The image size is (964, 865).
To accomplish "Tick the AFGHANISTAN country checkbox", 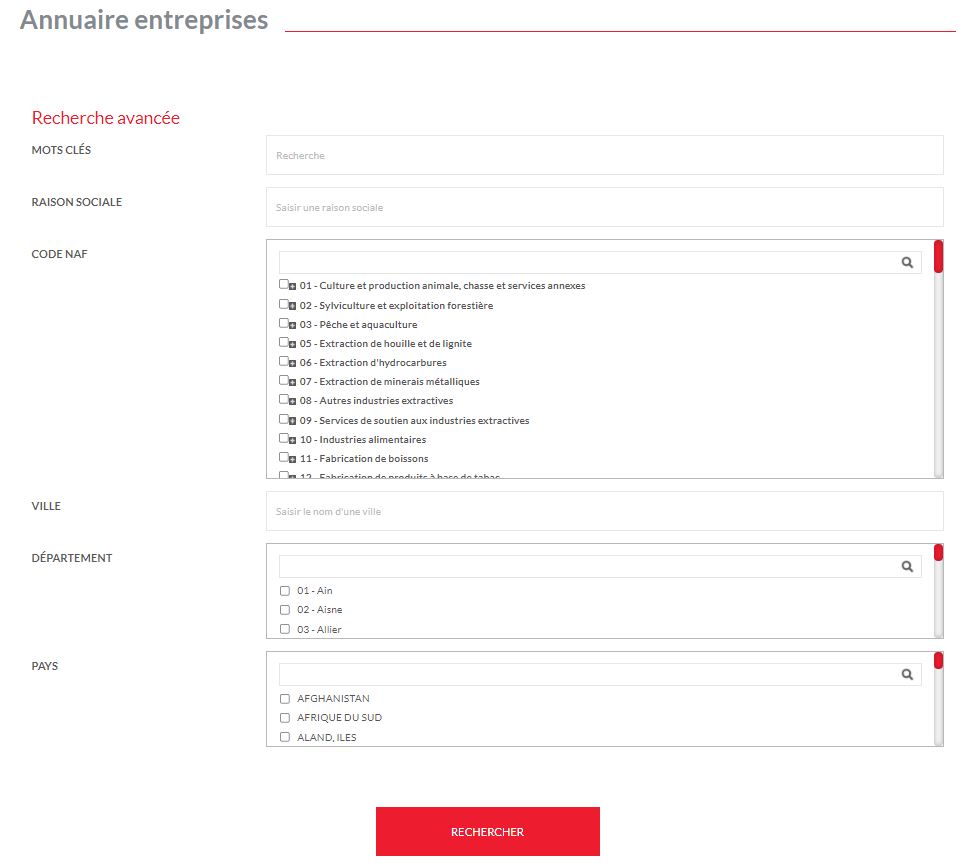I will (285, 699).
